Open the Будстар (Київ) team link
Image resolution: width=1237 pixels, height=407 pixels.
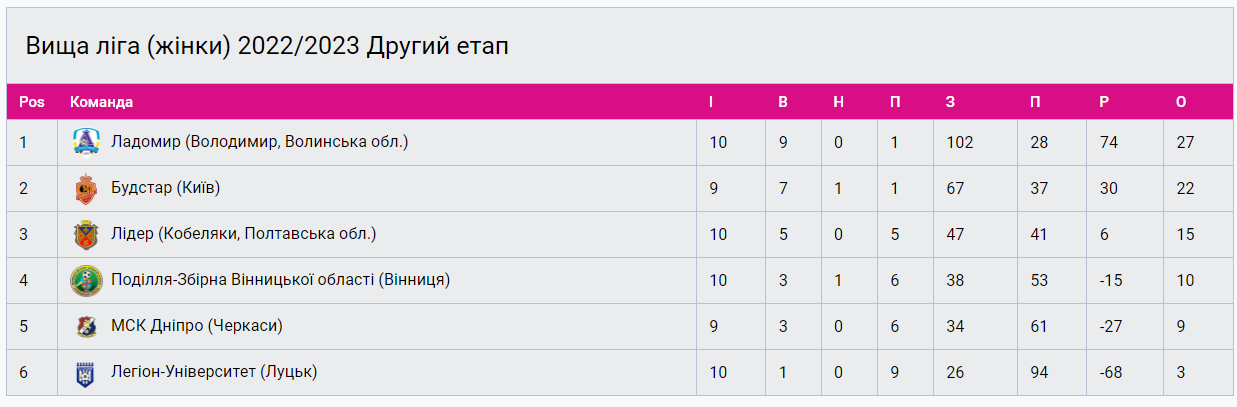[166, 188]
